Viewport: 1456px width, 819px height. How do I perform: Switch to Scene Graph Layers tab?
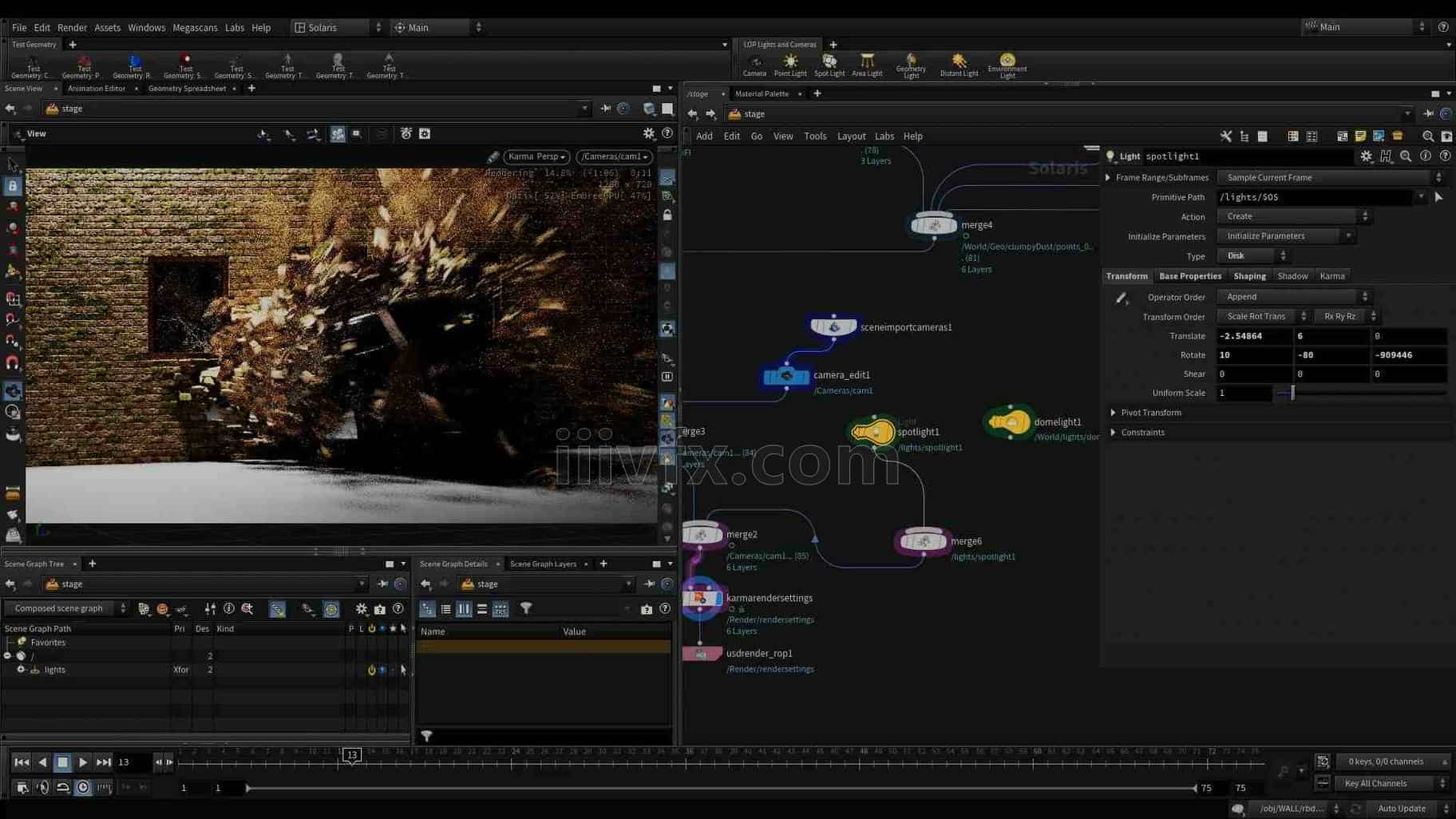543,564
